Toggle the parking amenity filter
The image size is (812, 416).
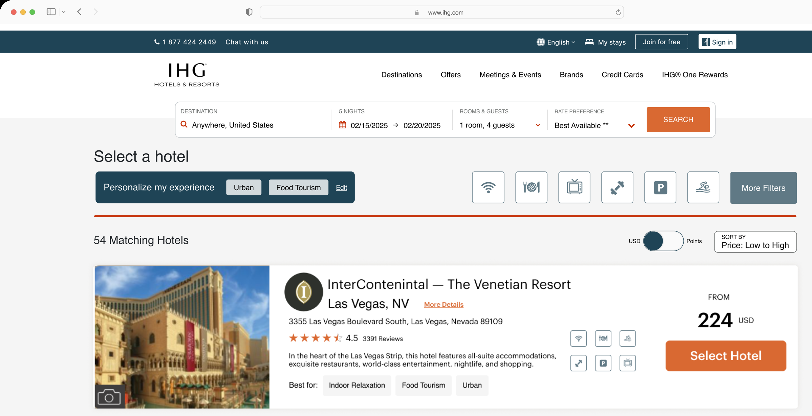point(660,187)
